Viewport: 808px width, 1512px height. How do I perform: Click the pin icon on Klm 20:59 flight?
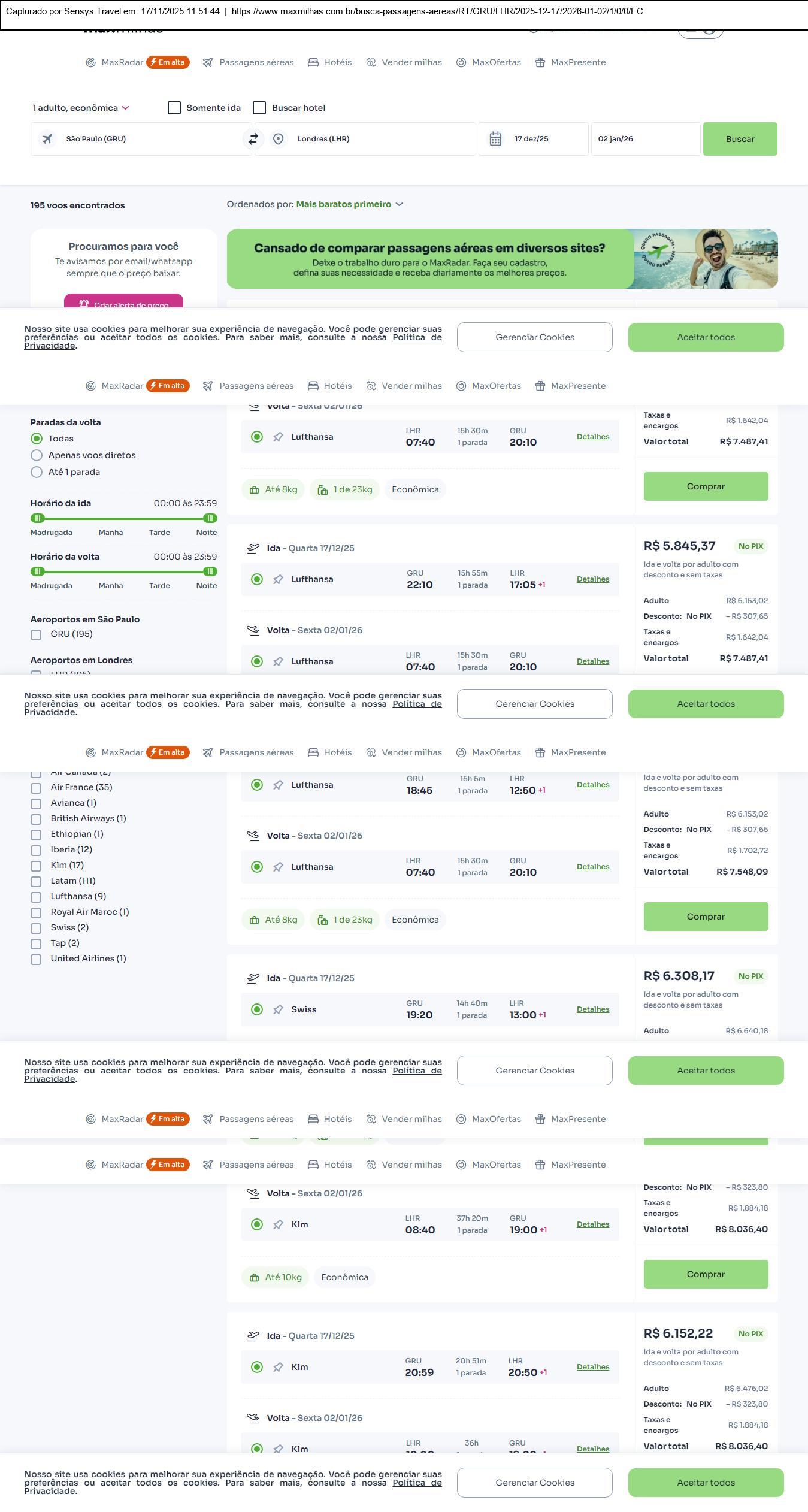tap(278, 1367)
